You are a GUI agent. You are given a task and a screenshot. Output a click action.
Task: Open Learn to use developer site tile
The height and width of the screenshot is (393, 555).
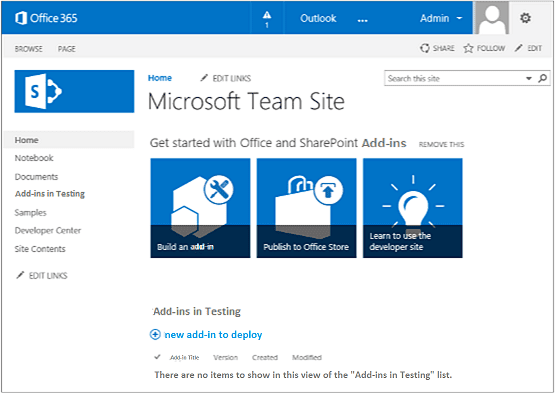(413, 208)
